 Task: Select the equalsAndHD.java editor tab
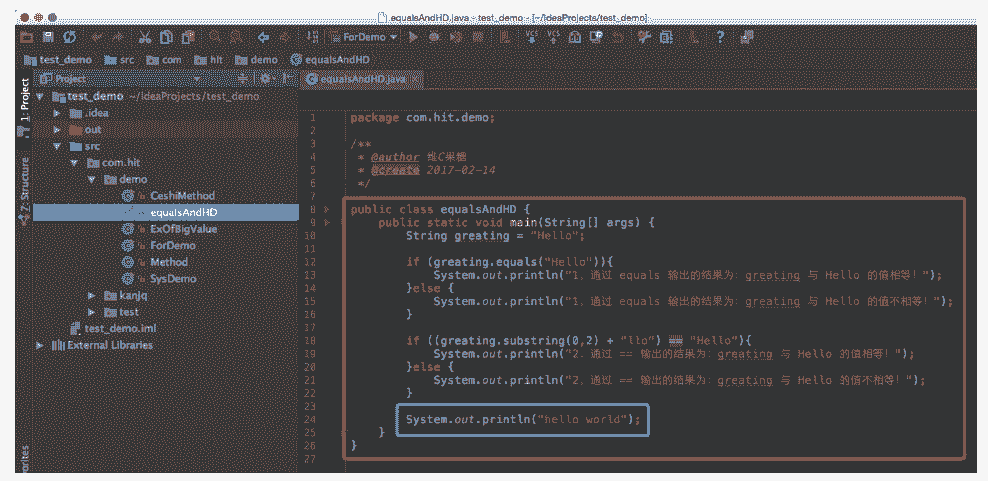coord(356,78)
